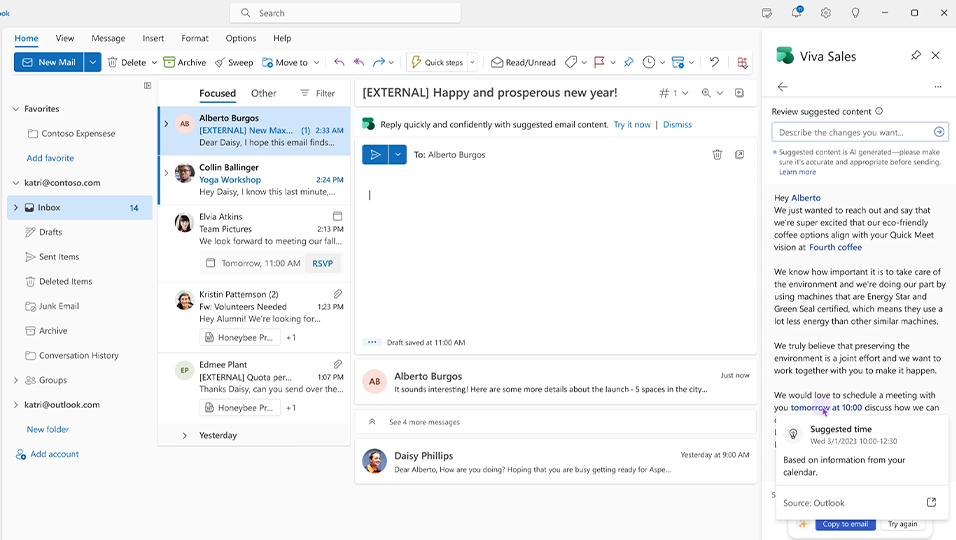Click the Forward arrow icon
This screenshot has width=956, height=540.
pos(379,62)
